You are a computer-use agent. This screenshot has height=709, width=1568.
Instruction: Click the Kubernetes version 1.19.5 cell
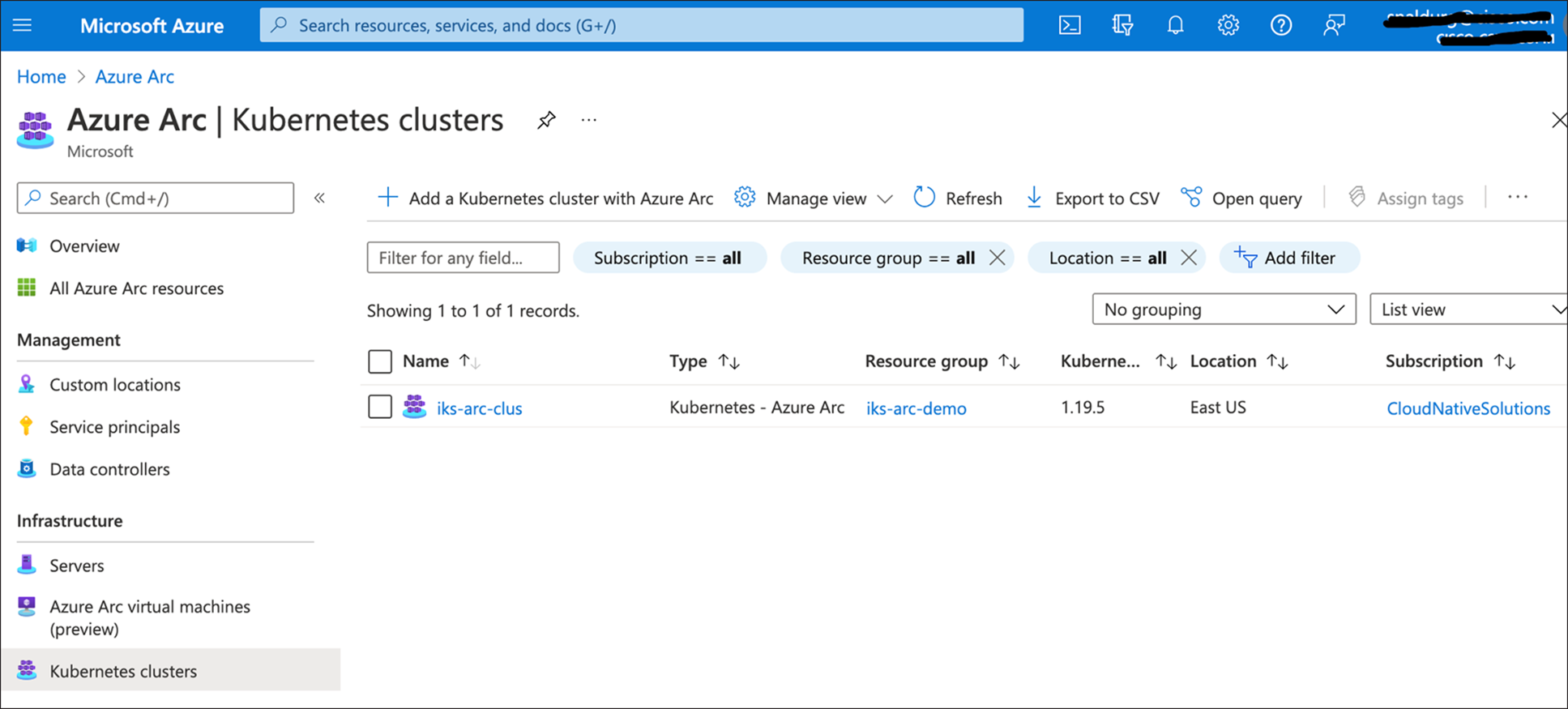(1083, 408)
